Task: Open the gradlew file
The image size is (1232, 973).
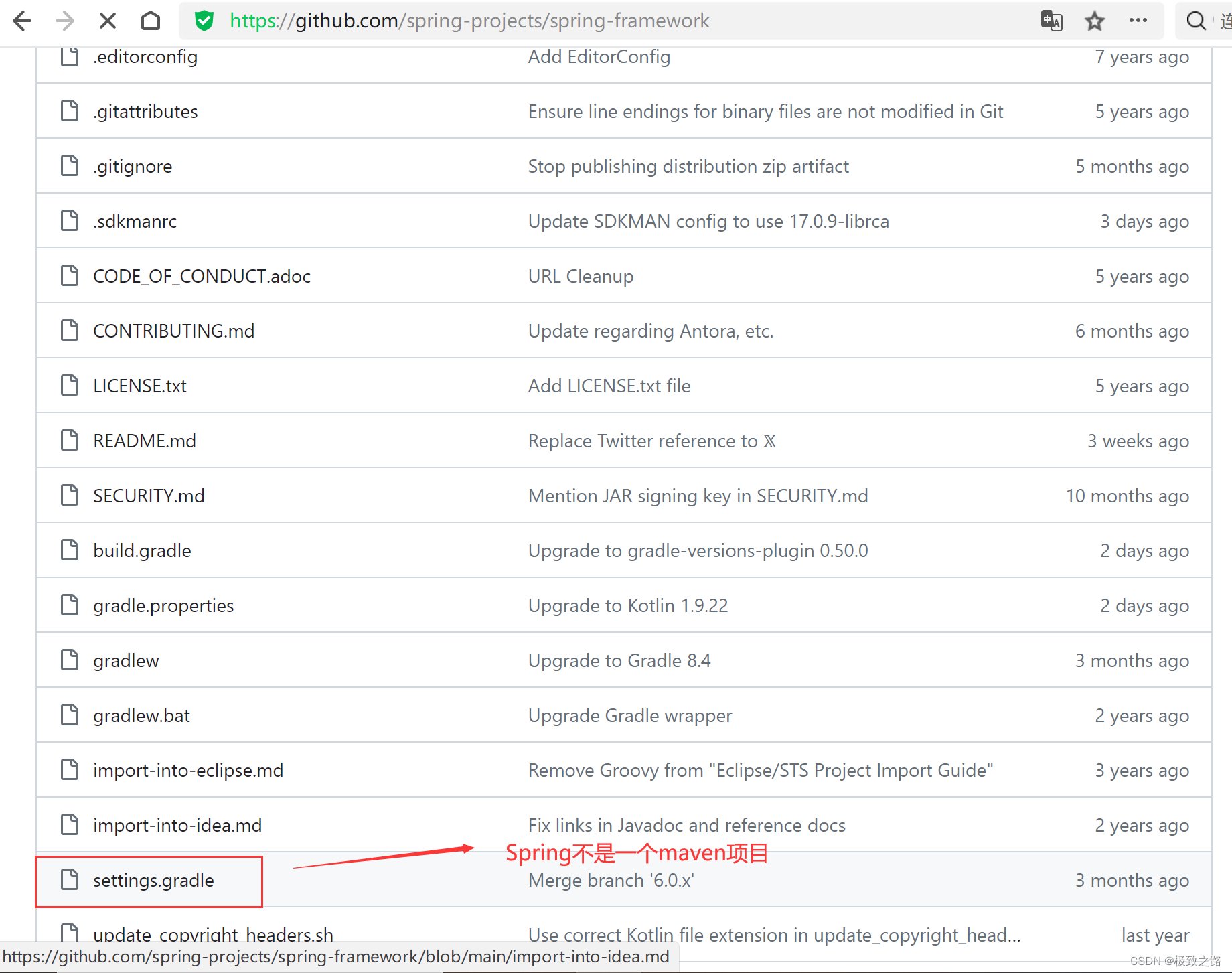Action: click(x=126, y=660)
